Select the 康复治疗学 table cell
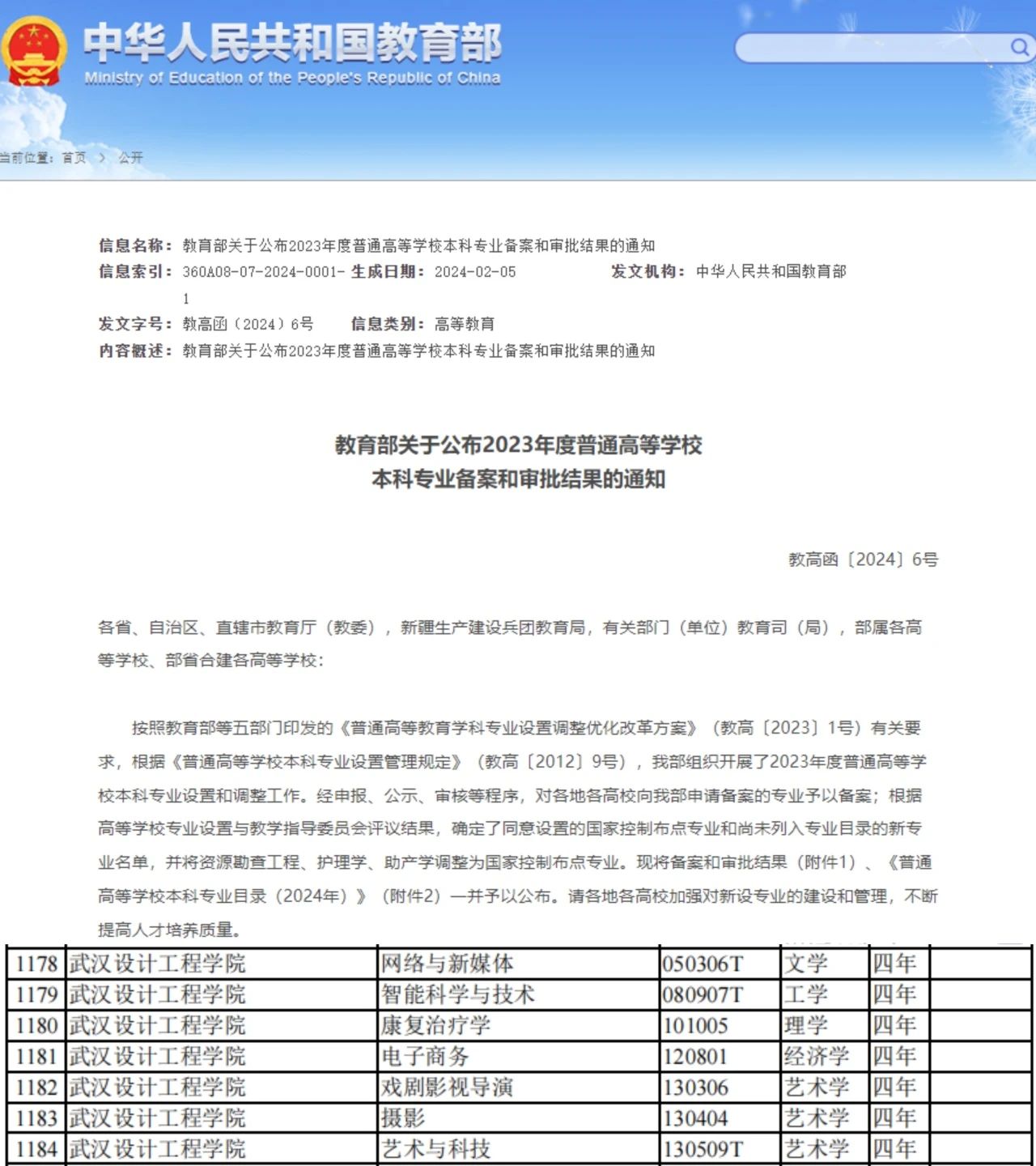The height and width of the screenshot is (1166, 1036). [x=436, y=1025]
